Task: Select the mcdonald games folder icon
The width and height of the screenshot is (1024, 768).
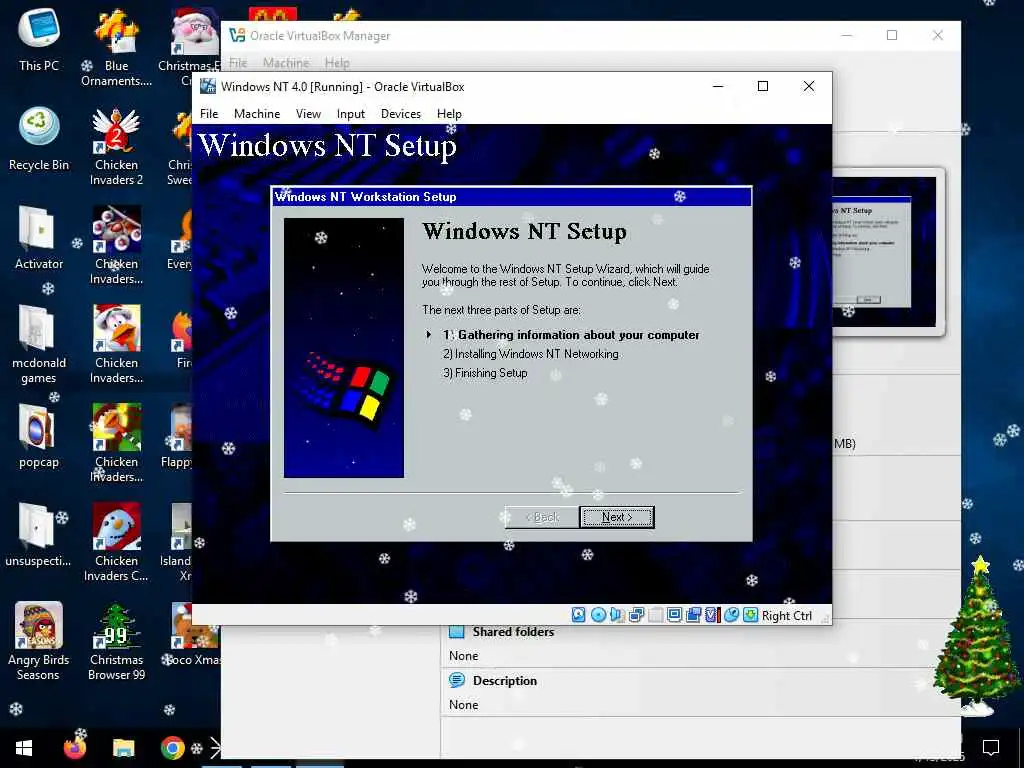Action: pyautogui.click(x=39, y=344)
